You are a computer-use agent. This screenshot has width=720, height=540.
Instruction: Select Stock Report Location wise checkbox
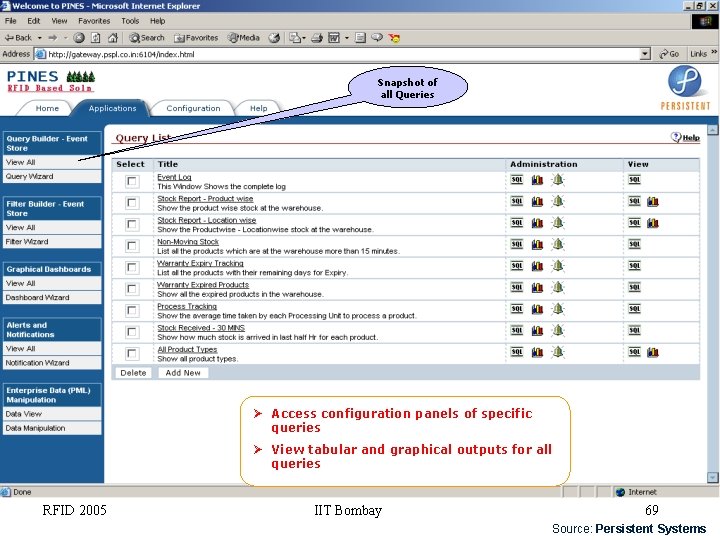(x=132, y=224)
